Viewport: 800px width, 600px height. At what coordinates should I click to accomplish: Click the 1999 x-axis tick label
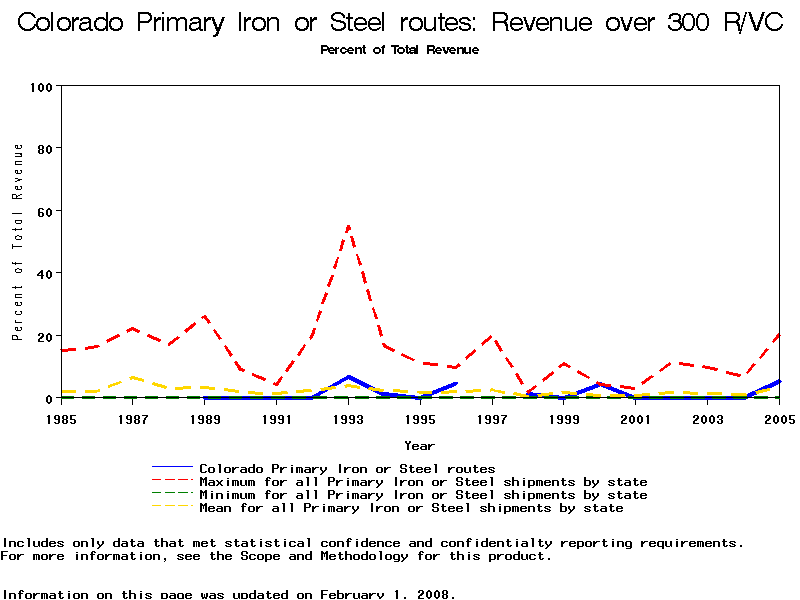[563, 419]
